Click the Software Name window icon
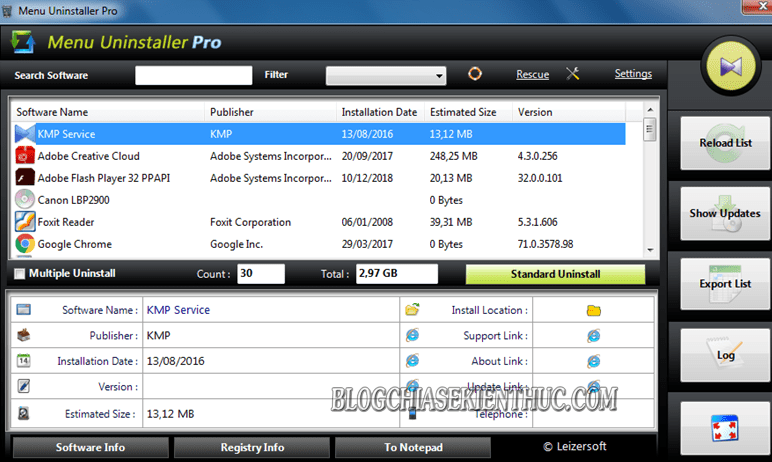772x462 pixels. click(x=24, y=309)
